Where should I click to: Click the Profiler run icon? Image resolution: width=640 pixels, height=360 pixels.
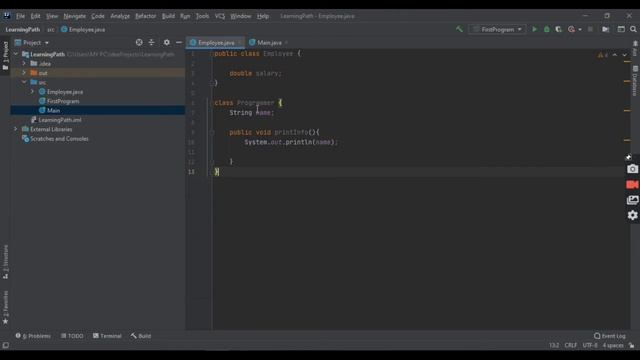pos(571,29)
